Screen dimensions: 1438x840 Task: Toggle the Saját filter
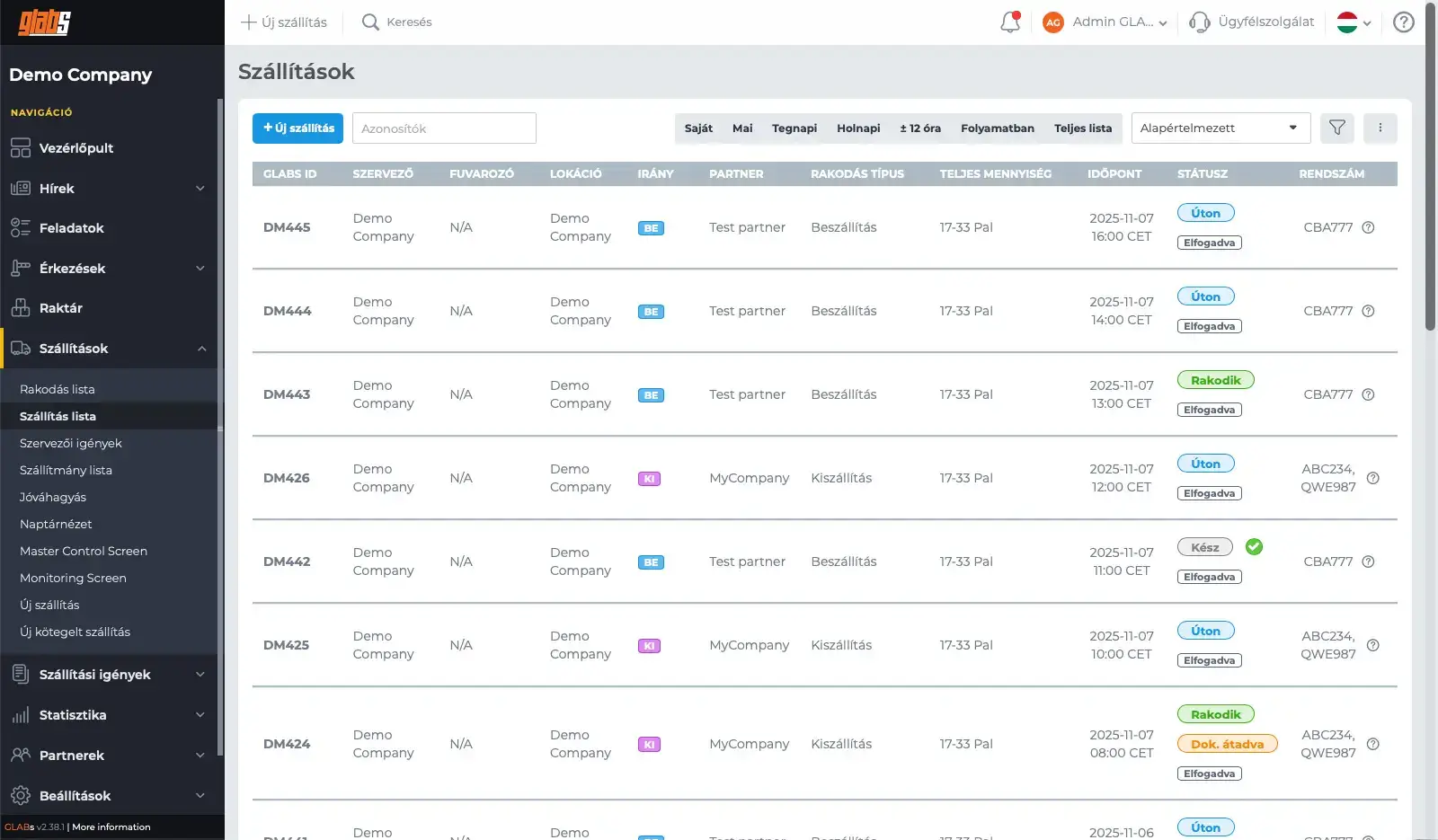coord(698,128)
